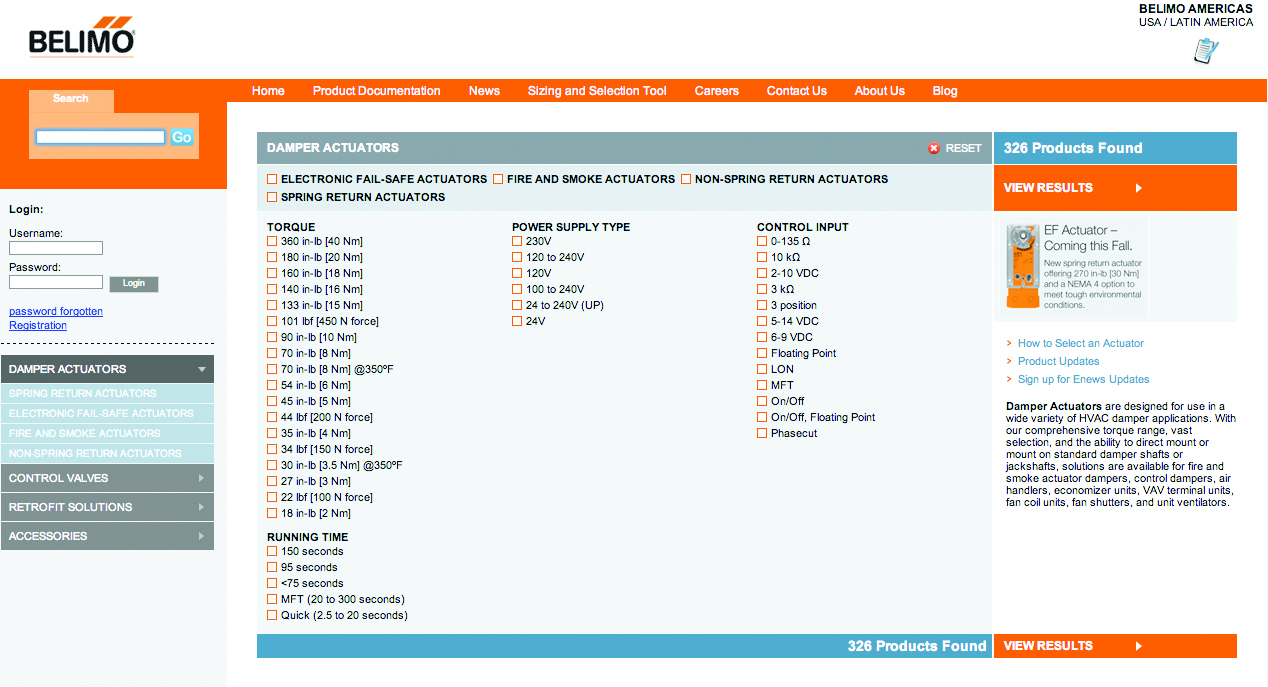
Task: Click the Reset filters link
Action: coord(963,148)
